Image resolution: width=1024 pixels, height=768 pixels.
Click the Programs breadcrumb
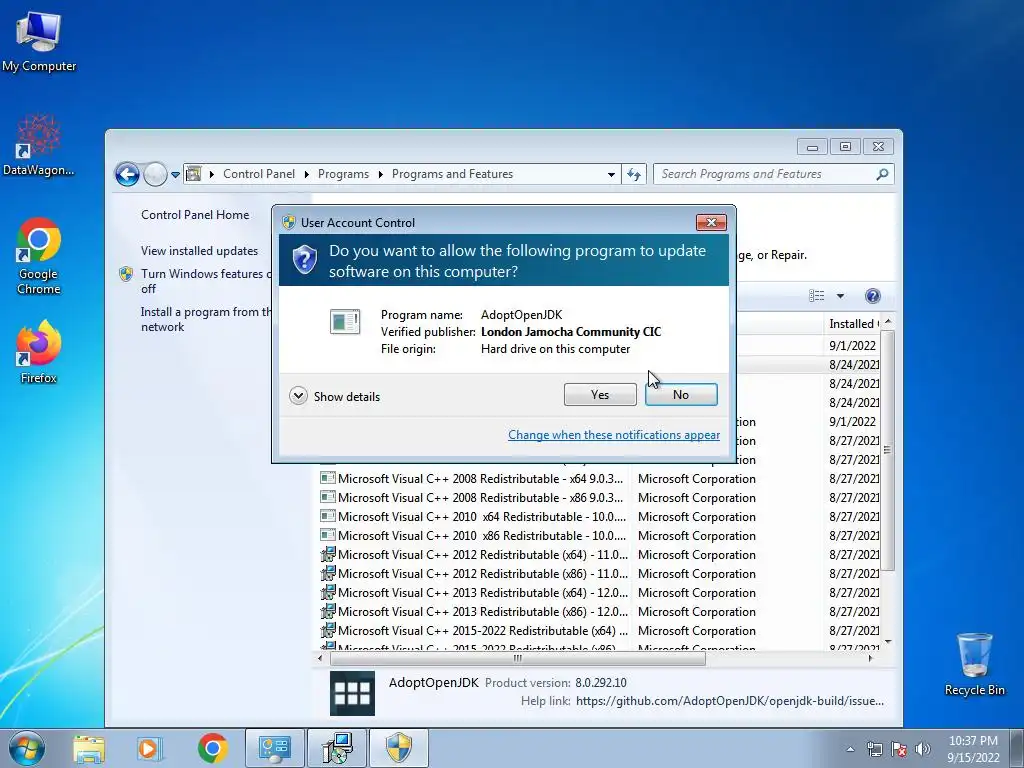click(343, 174)
